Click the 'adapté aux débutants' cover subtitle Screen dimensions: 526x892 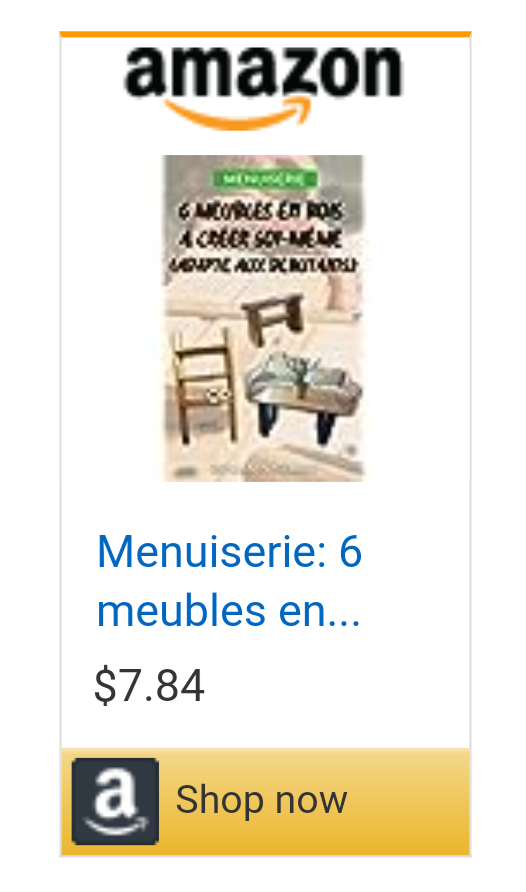(x=263, y=264)
